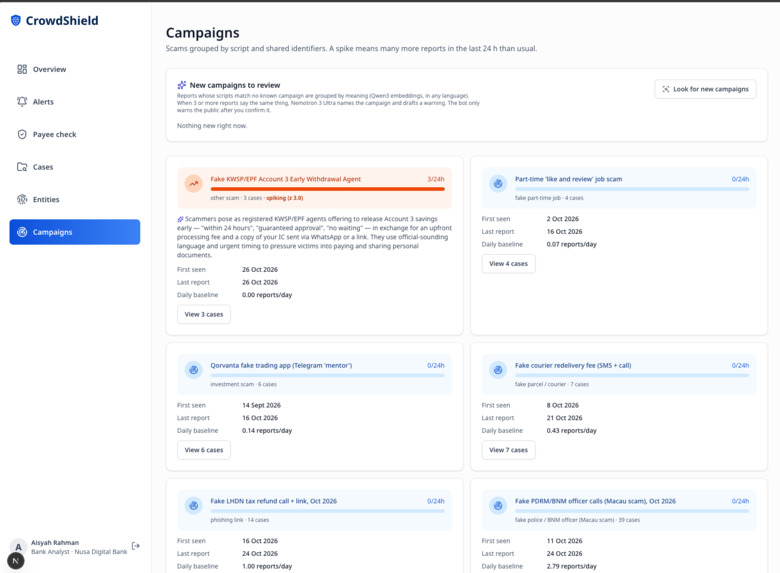Click the sparkle icon beside New campaigns to review
Viewport: 780px width, 573px height.
182,85
